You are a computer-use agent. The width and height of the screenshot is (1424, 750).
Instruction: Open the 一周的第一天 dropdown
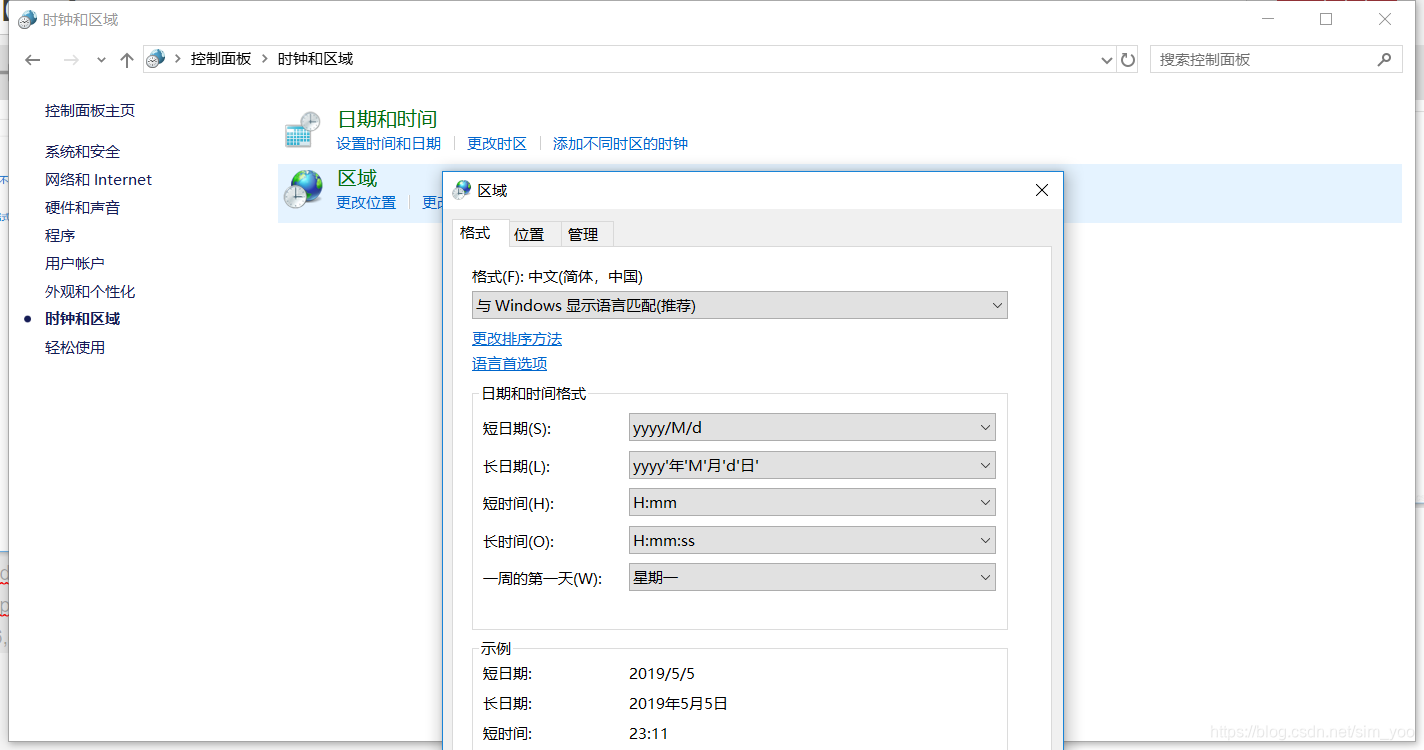812,578
